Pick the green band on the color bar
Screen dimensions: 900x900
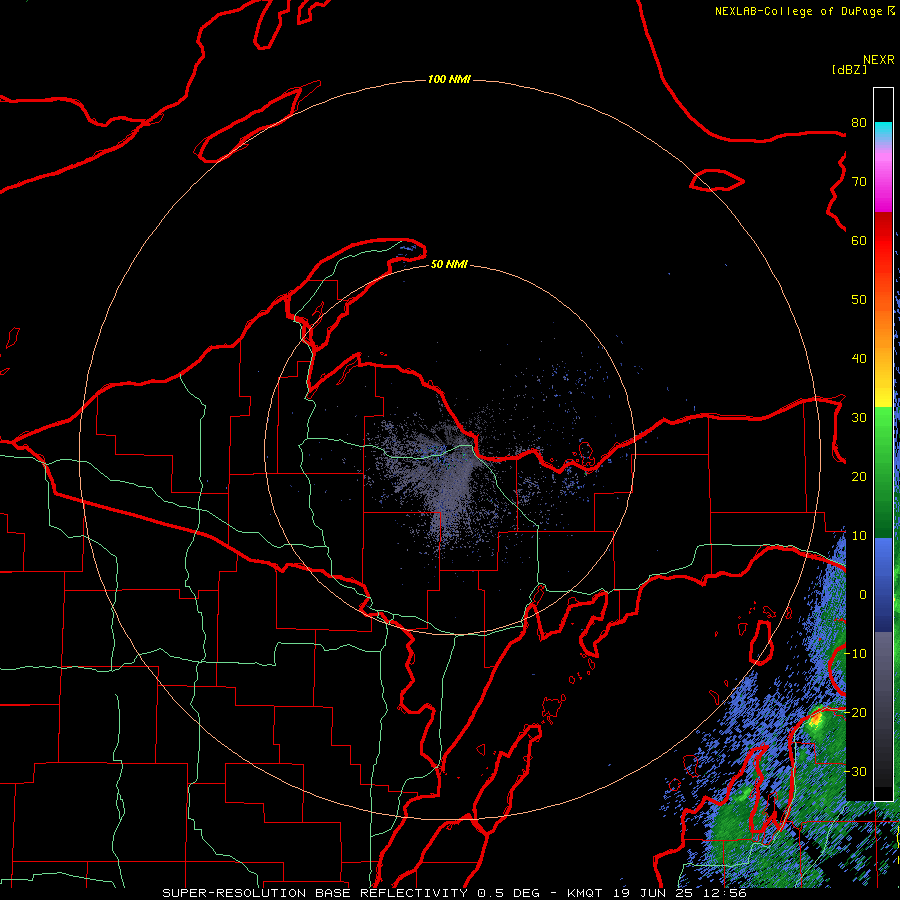[883, 472]
